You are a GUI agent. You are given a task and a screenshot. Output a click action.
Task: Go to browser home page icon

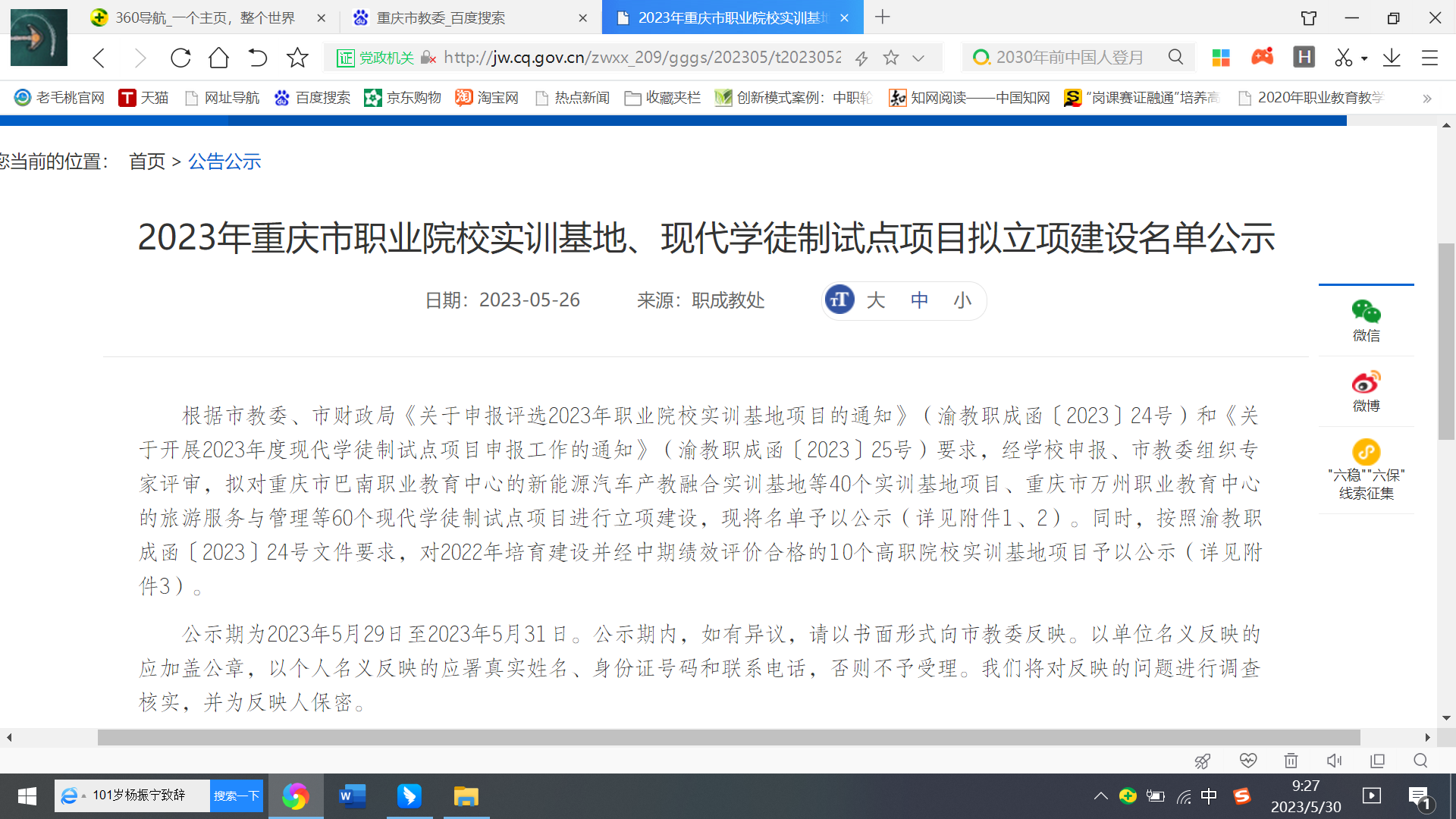pyautogui.click(x=218, y=58)
